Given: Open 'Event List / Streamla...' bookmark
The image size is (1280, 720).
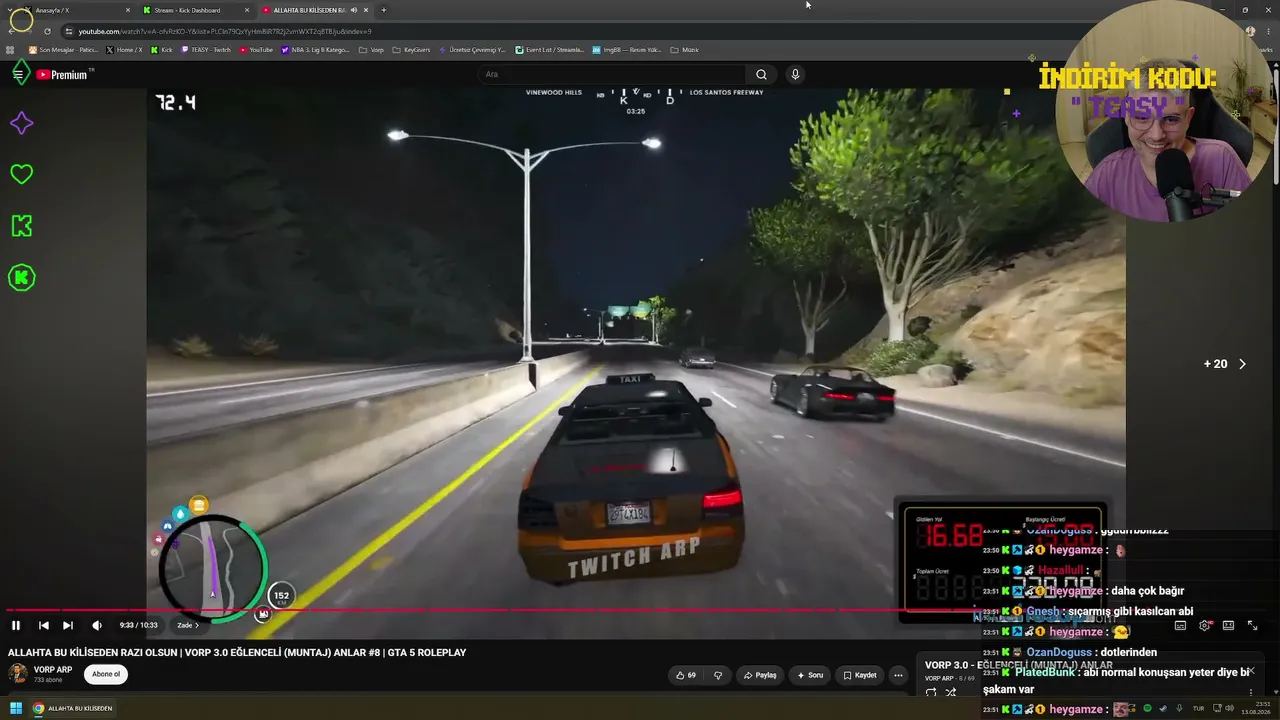Looking at the screenshot, I should [550, 50].
